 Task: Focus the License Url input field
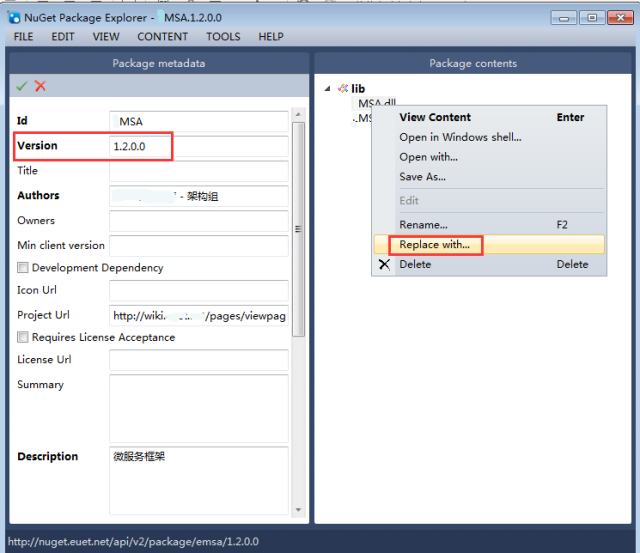199,360
